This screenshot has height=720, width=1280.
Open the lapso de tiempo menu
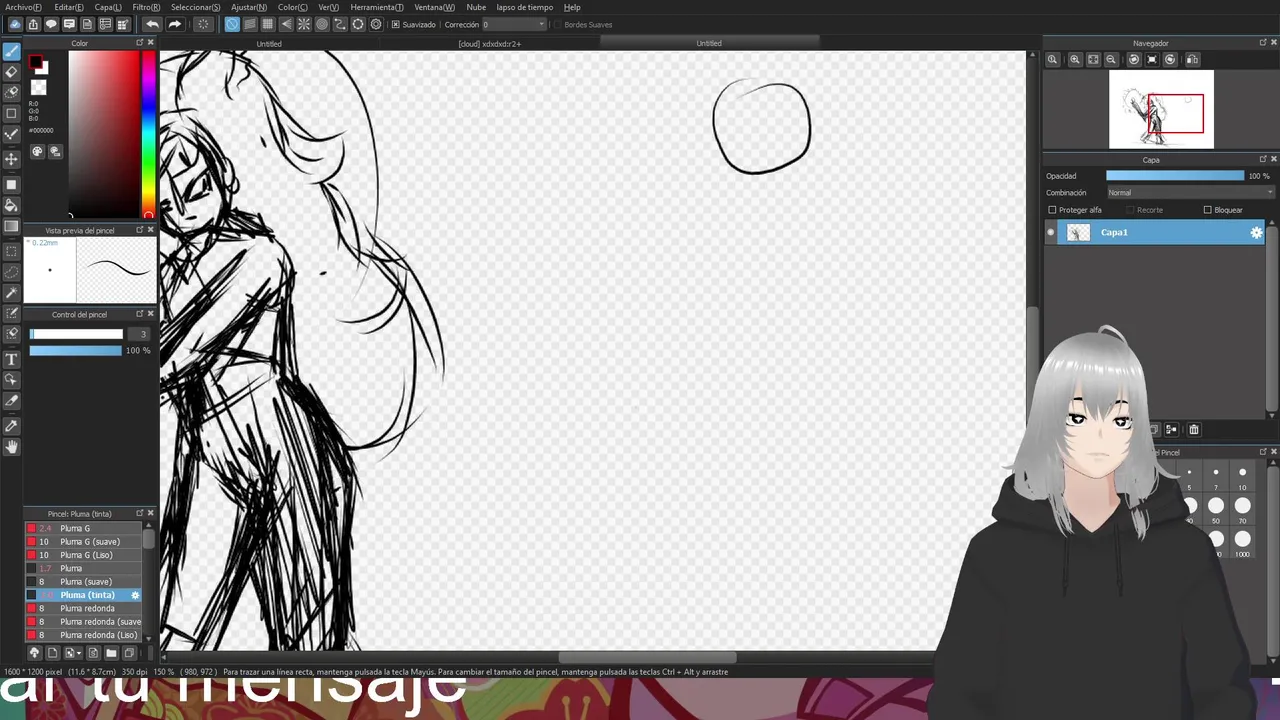point(525,7)
